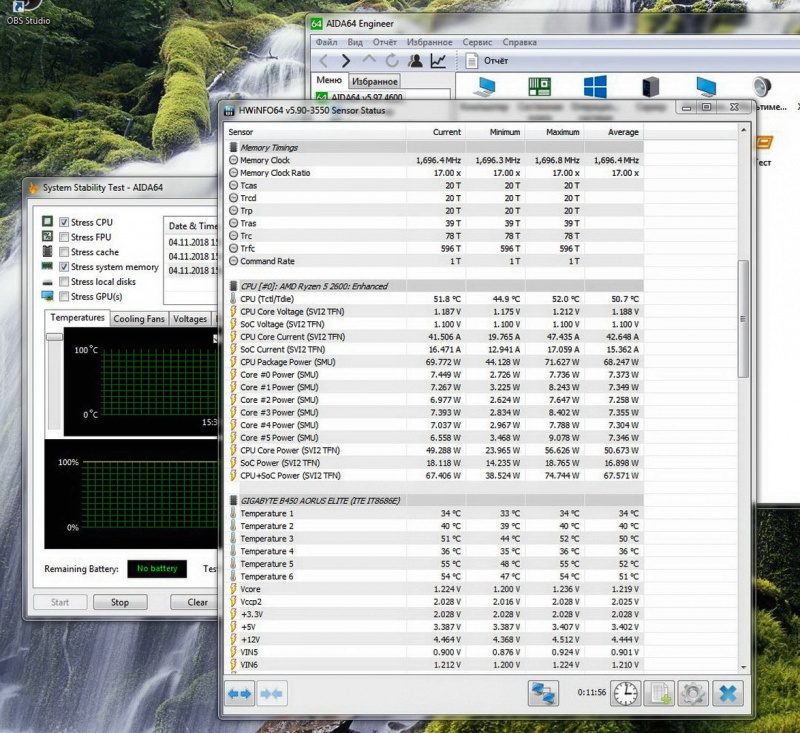The width and height of the screenshot is (800, 733).
Task: Click the logging sheet icon in HWiNFO64
Action: tap(659, 694)
